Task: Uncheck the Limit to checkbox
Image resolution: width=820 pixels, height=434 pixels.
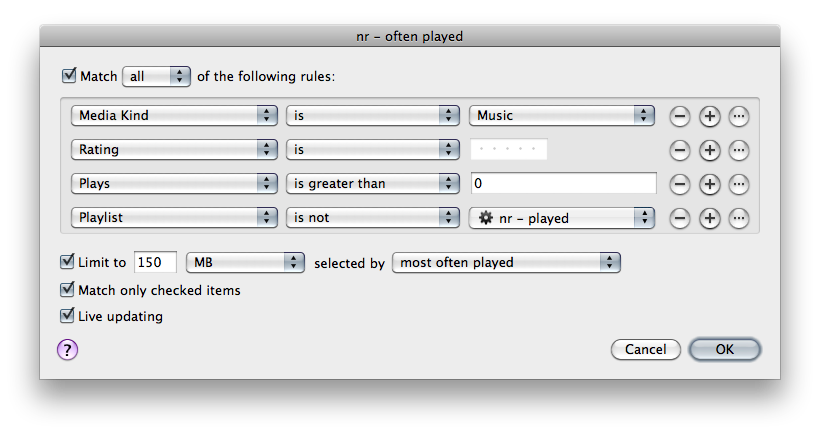Action: pyautogui.click(x=67, y=261)
